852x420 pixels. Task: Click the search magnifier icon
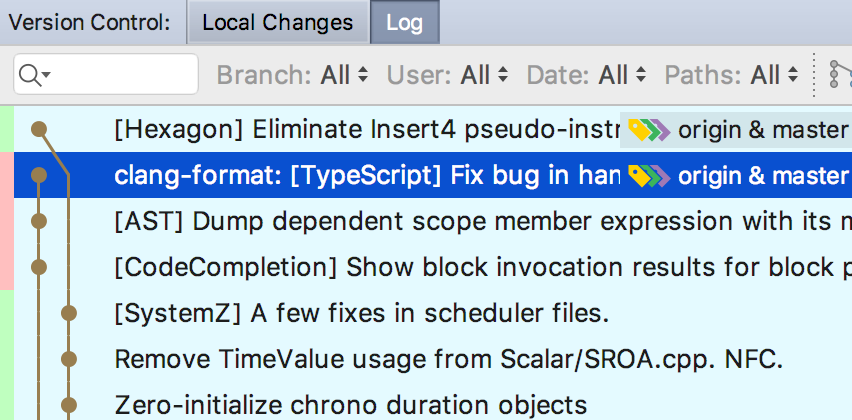click(x=32, y=75)
